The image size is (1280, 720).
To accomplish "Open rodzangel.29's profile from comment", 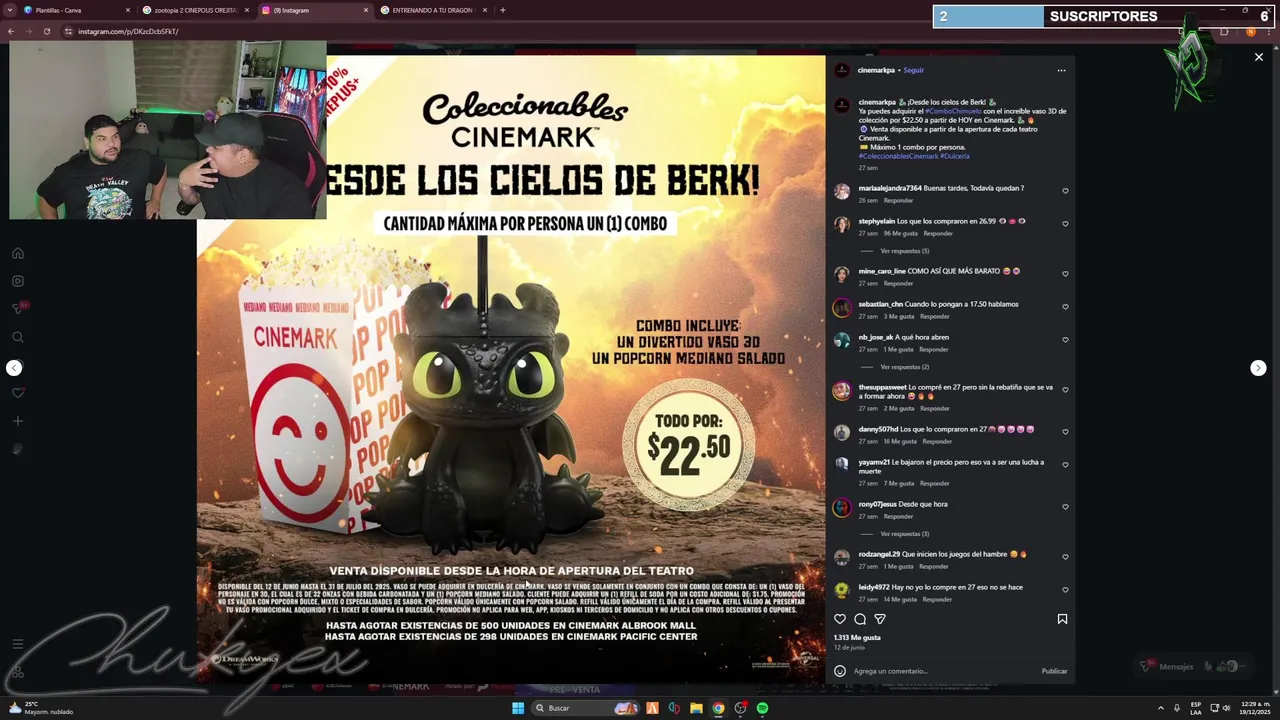I will [x=879, y=554].
